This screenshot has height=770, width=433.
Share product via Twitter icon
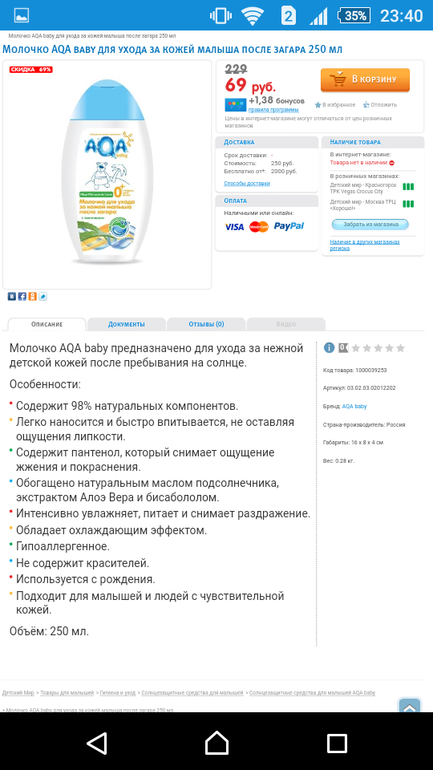(x=43, y=296)
